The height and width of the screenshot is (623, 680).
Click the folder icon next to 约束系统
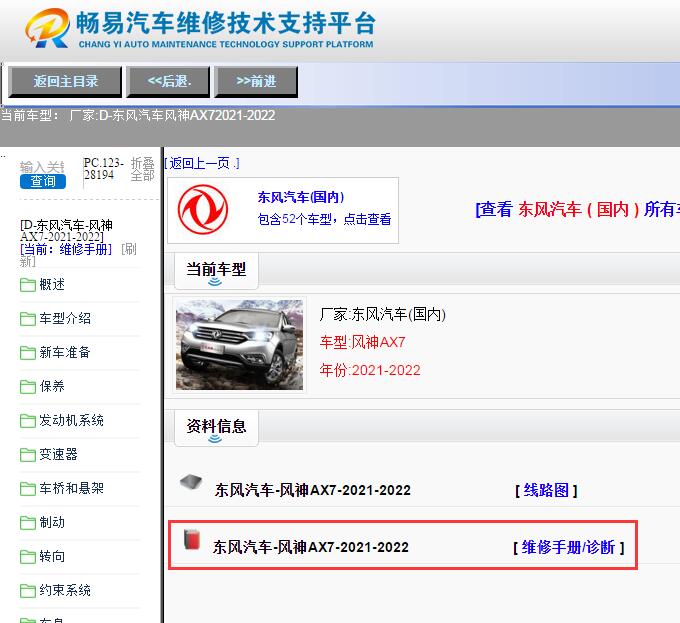tap(28, 590)
